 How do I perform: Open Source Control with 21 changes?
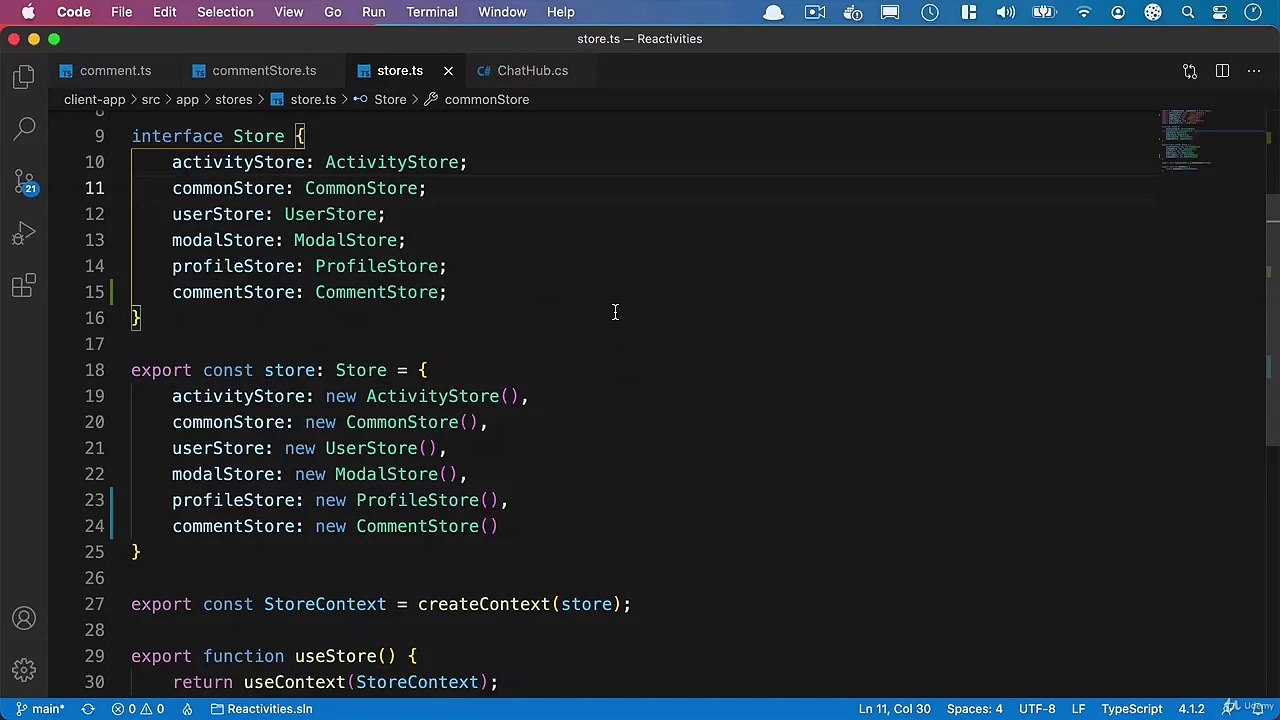coord(24,182)
